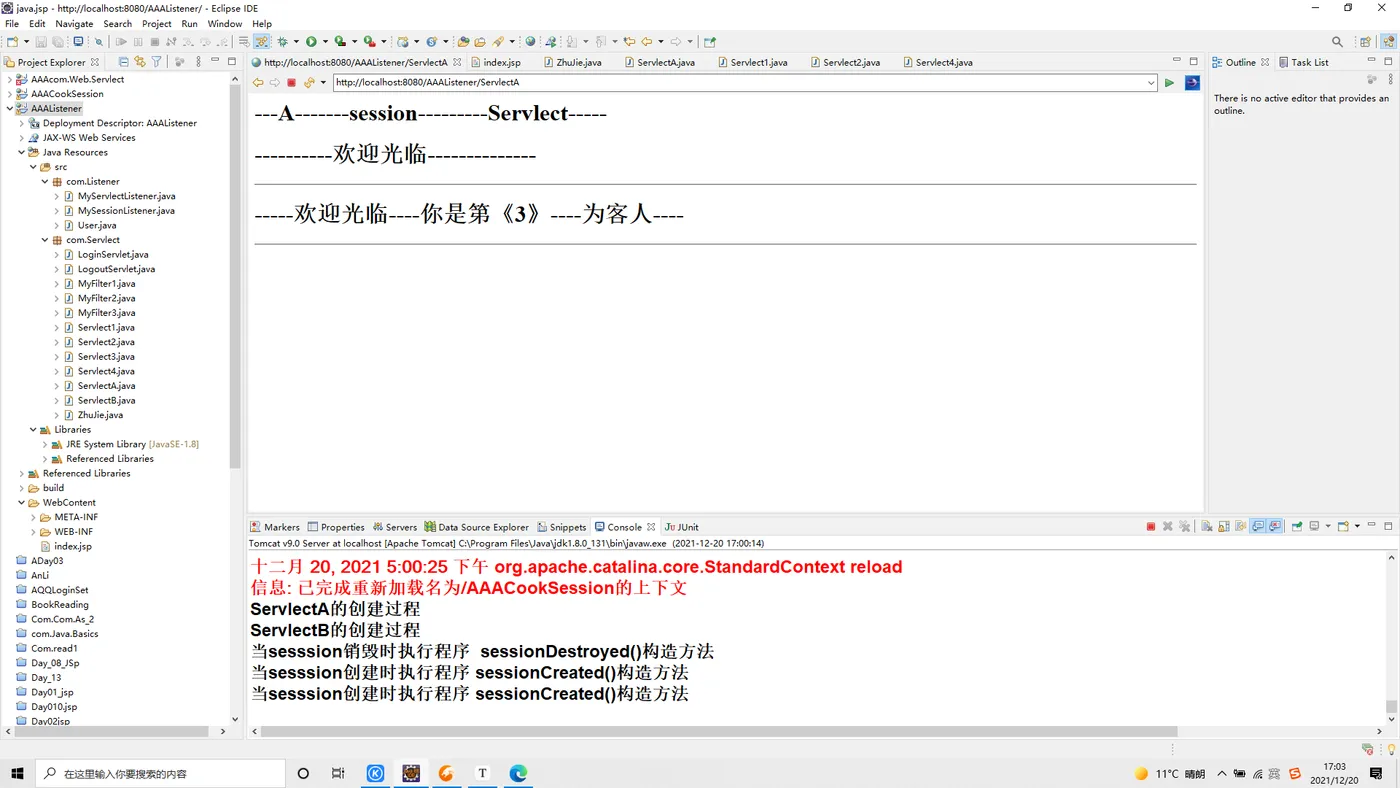Collapse the com.Servlect package
Screen dimensions: 1400x788
point(45,240)
